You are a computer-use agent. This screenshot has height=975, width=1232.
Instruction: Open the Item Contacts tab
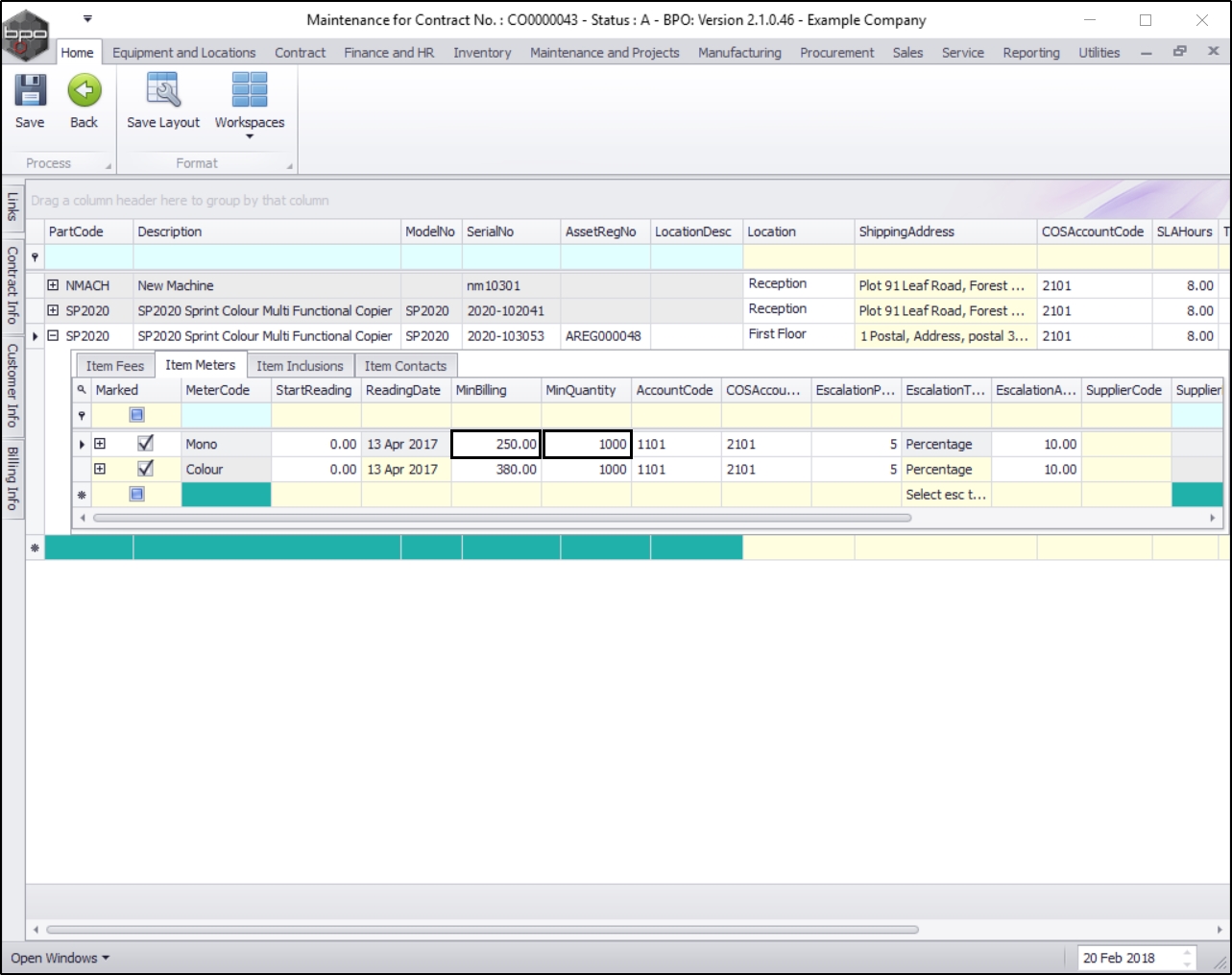405,366
